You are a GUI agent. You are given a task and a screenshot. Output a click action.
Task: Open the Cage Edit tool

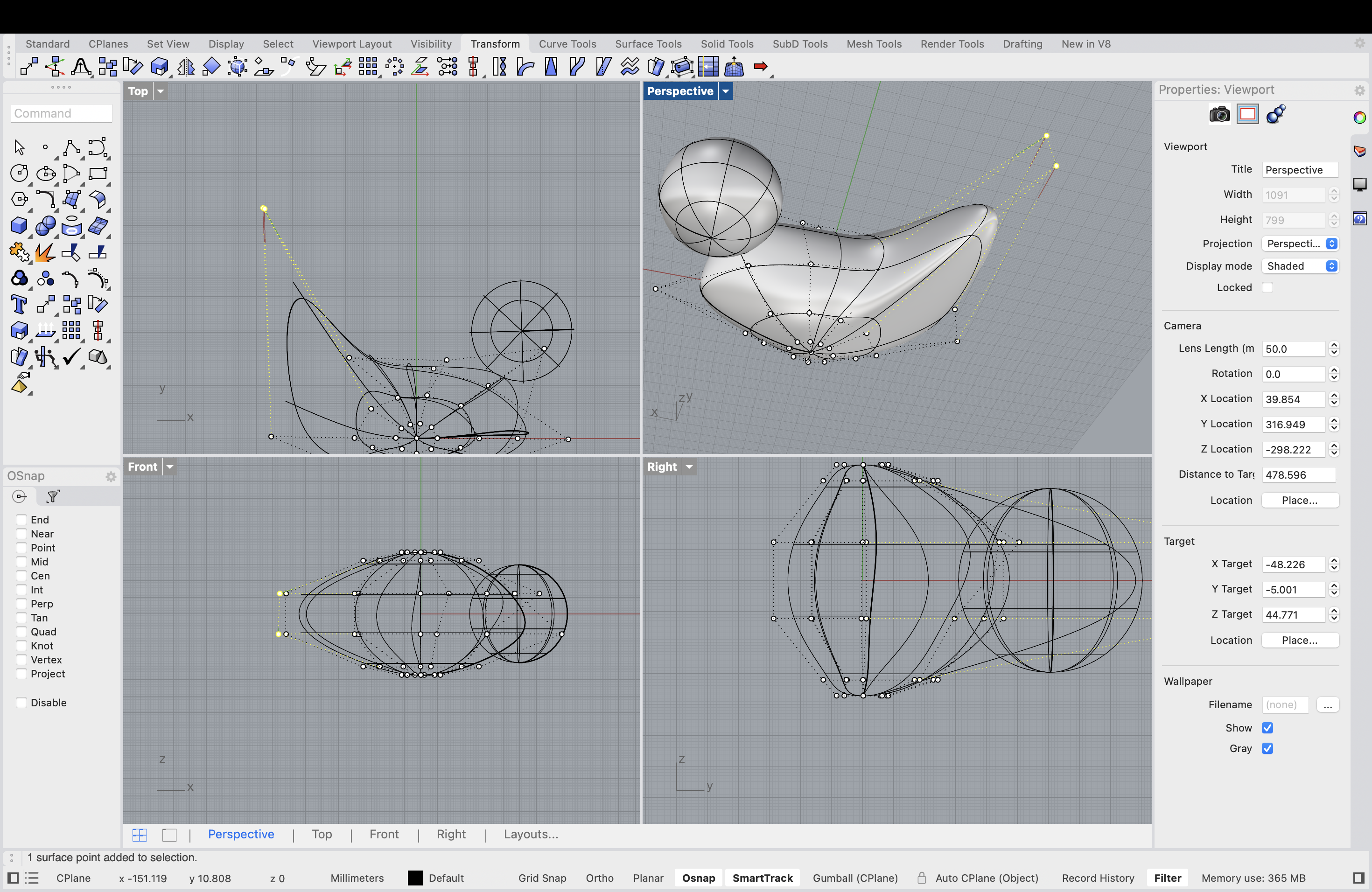(682, 67)
